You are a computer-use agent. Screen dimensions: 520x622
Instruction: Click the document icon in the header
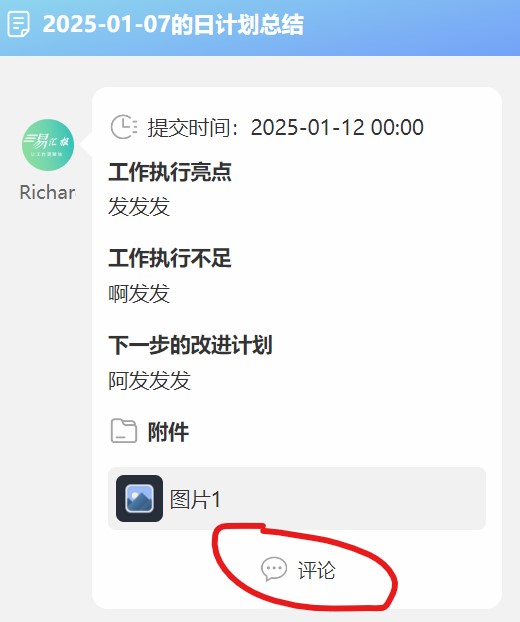[18, 24]
